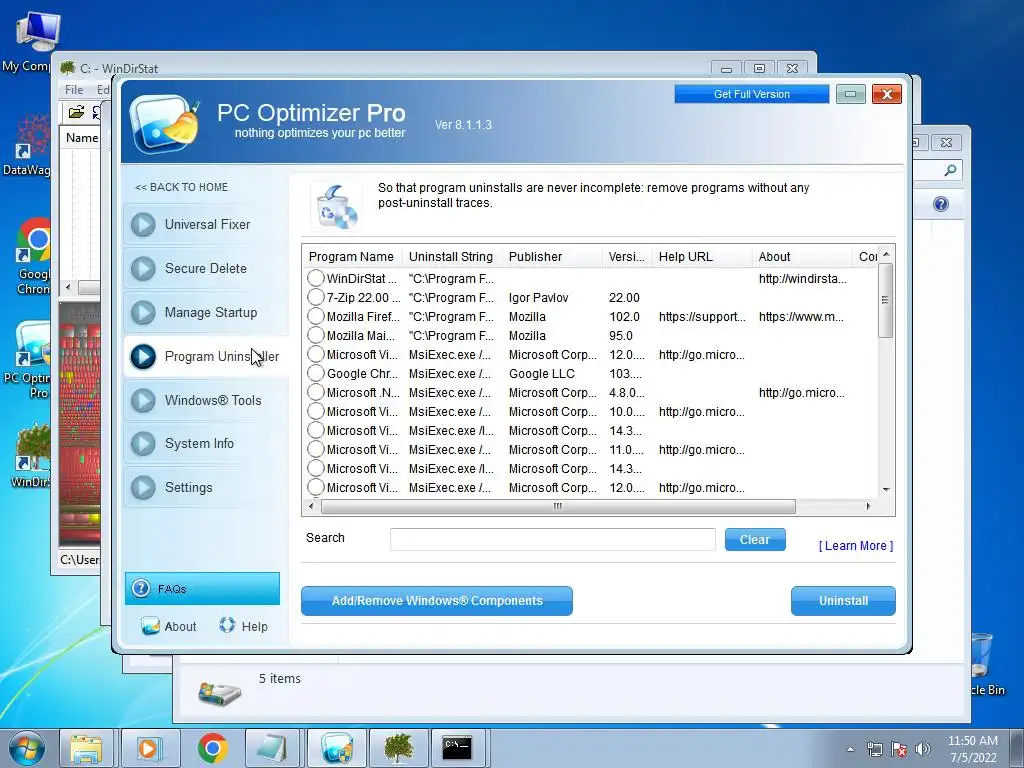This screenshot has width=1024, height=768.
Task: Sort by Help URL column header
Action: tap(702, 257)
